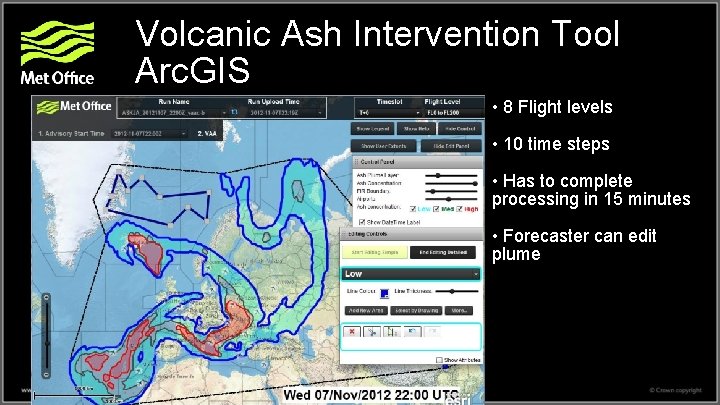Click the greyed-out redo icon
Image resolution: width=720 pixels, height=405 pixels.
tap(432, 331)
